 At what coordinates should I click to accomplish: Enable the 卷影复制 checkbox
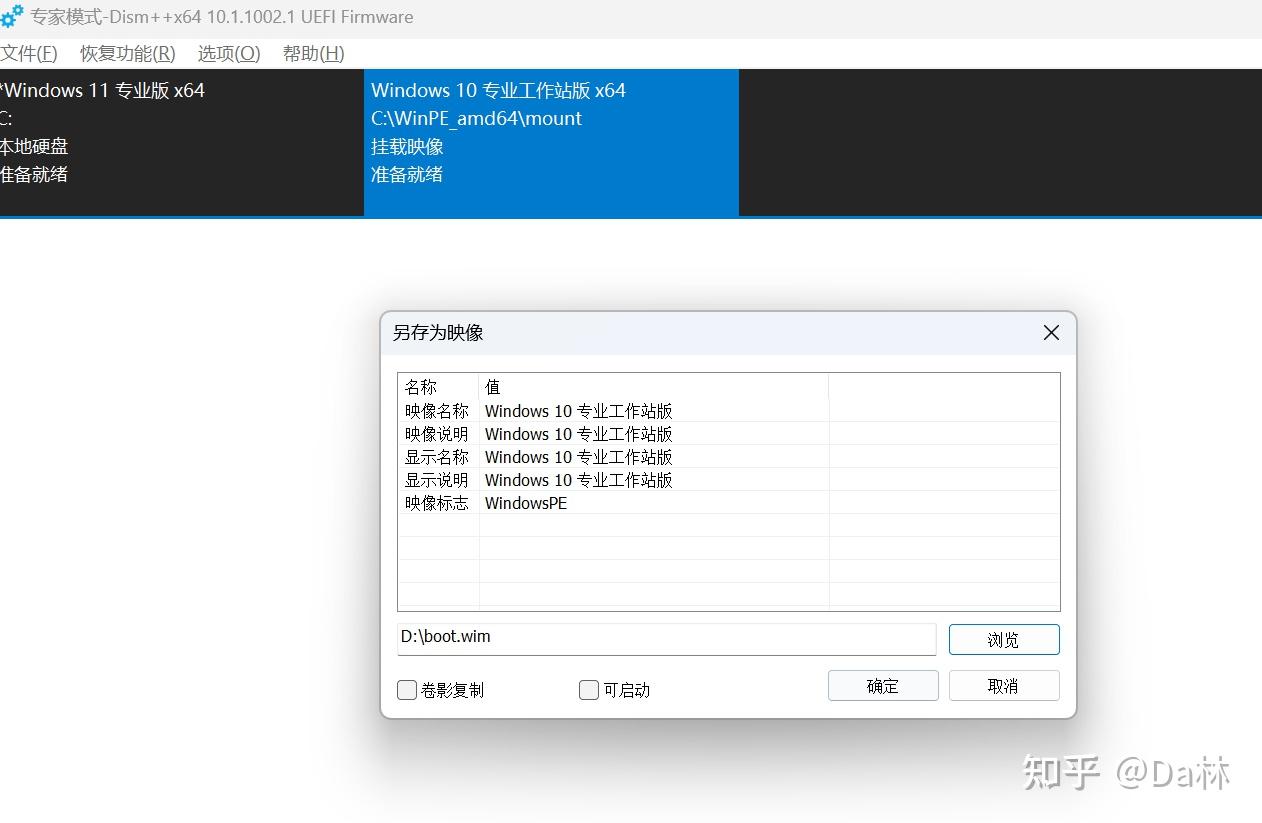click(407, 690)
